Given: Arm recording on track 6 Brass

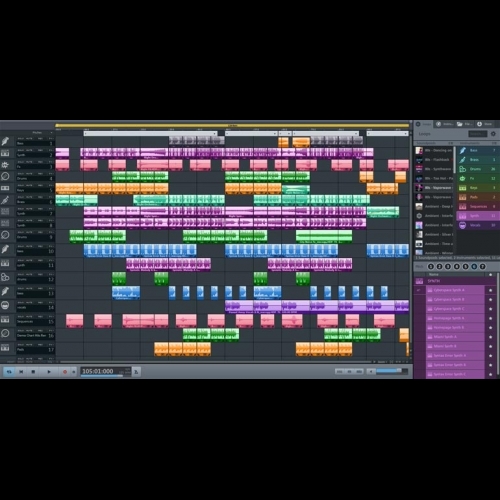Looking at the screenshot, I should [x=40, y=197].
